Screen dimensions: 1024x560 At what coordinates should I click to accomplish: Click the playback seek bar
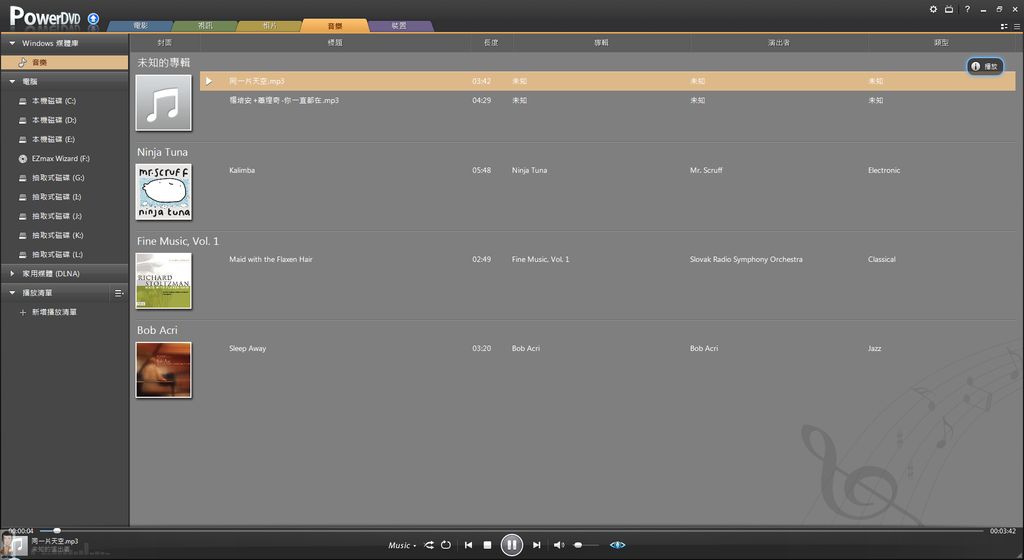click(512, 531)
